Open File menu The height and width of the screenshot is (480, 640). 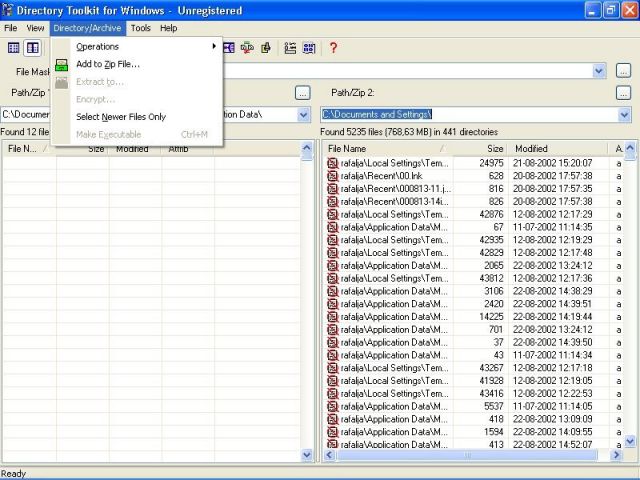coord(11,28)
